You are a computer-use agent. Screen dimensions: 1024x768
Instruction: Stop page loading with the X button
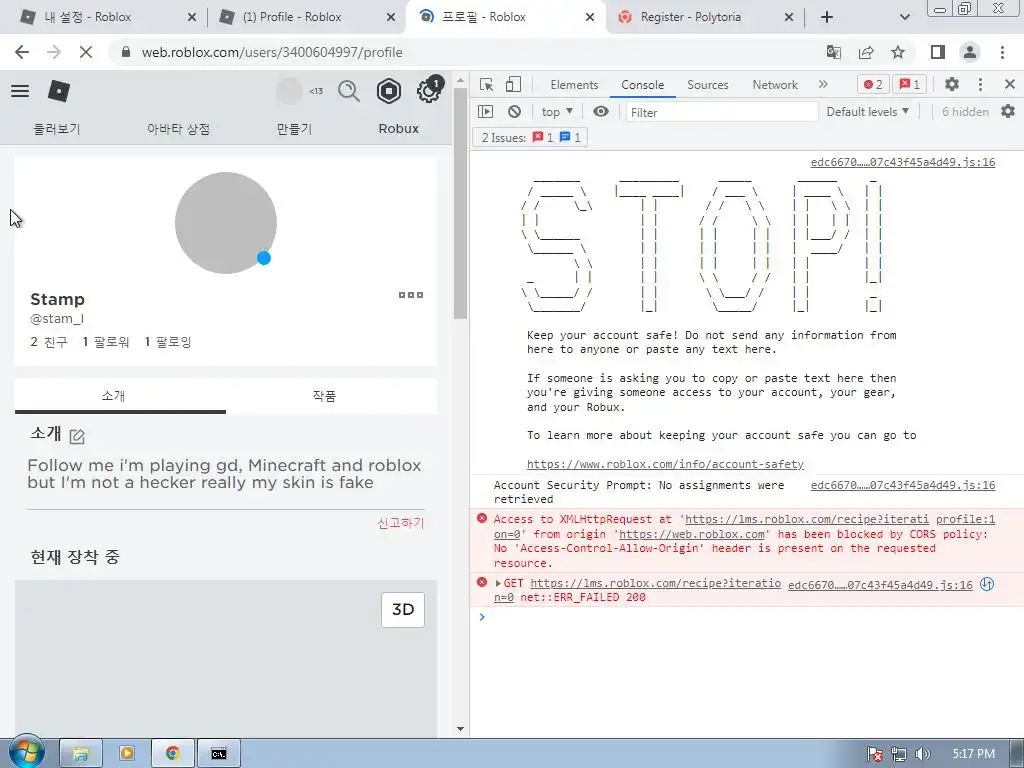[x=86, y=52]
